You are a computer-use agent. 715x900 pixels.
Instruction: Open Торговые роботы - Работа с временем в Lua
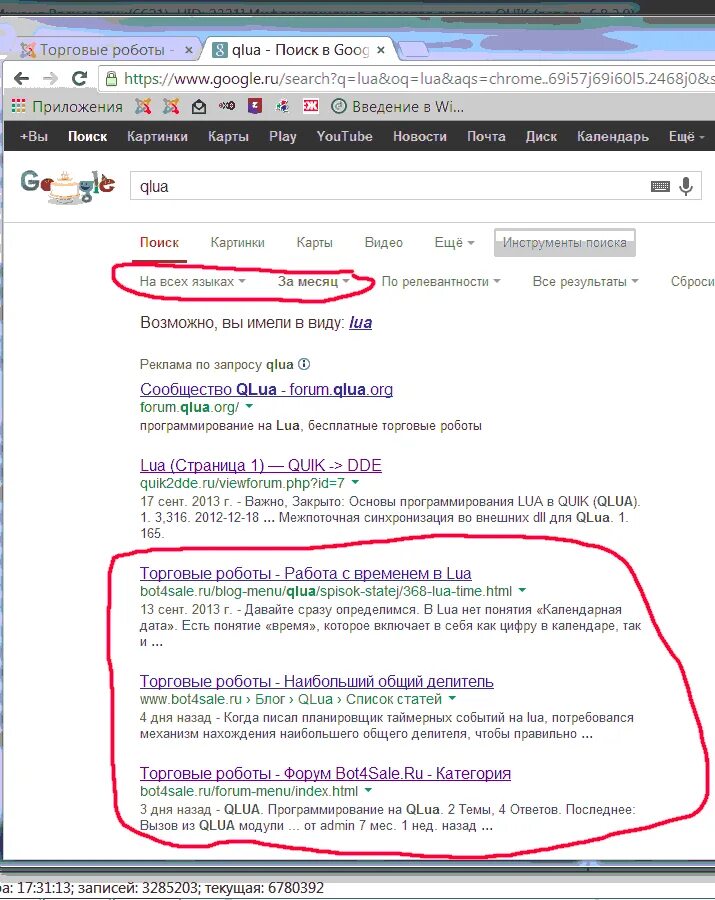305,573
